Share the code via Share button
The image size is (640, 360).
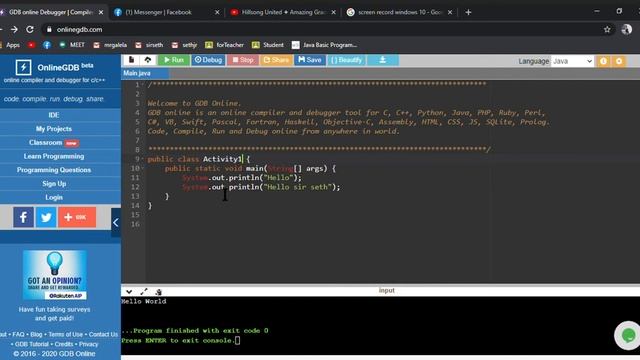pyautogui.click(x=276, y=60)
